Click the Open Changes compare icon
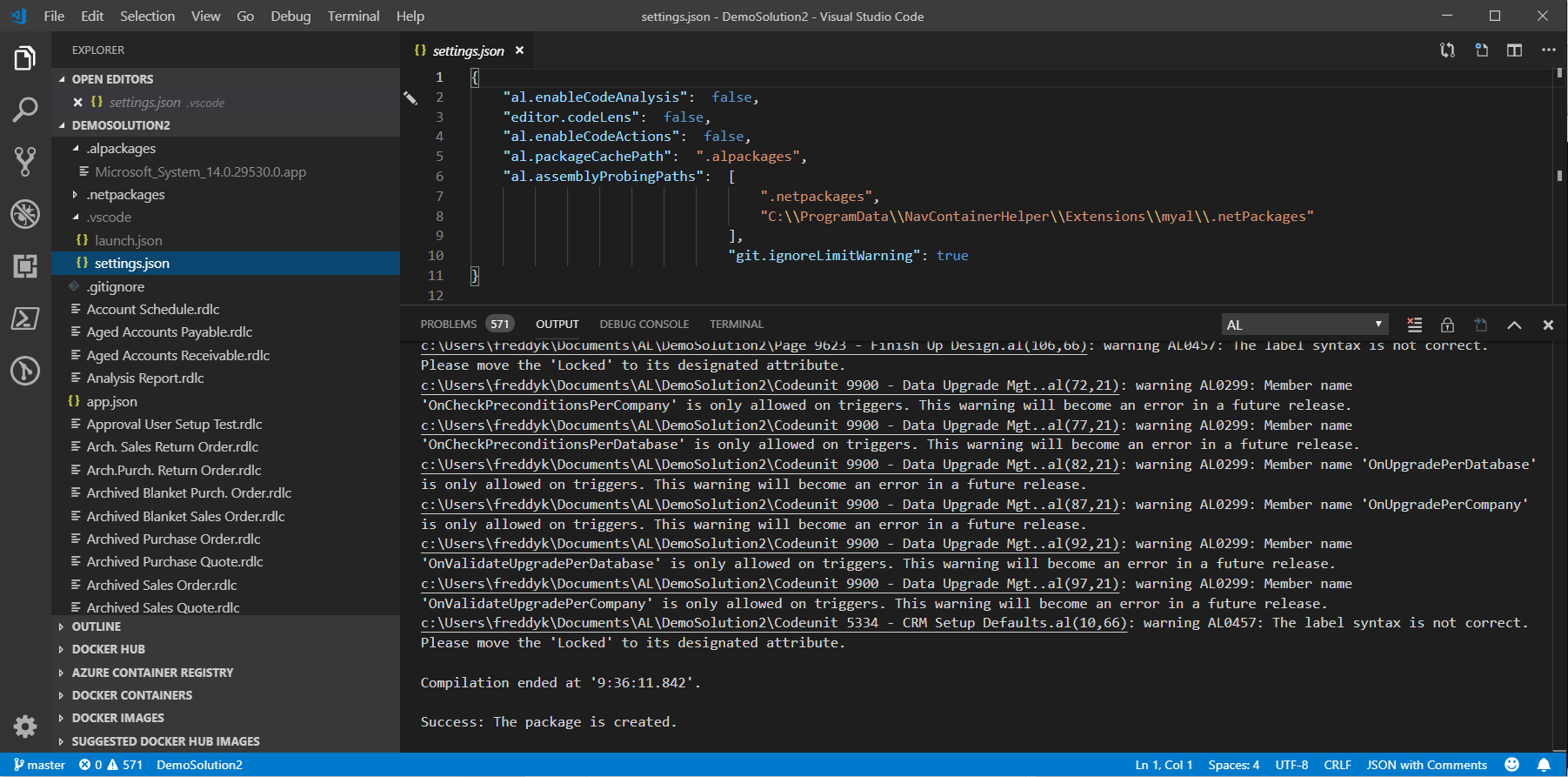This screenshot has height=777, width=1568. tap(1447, 50)
